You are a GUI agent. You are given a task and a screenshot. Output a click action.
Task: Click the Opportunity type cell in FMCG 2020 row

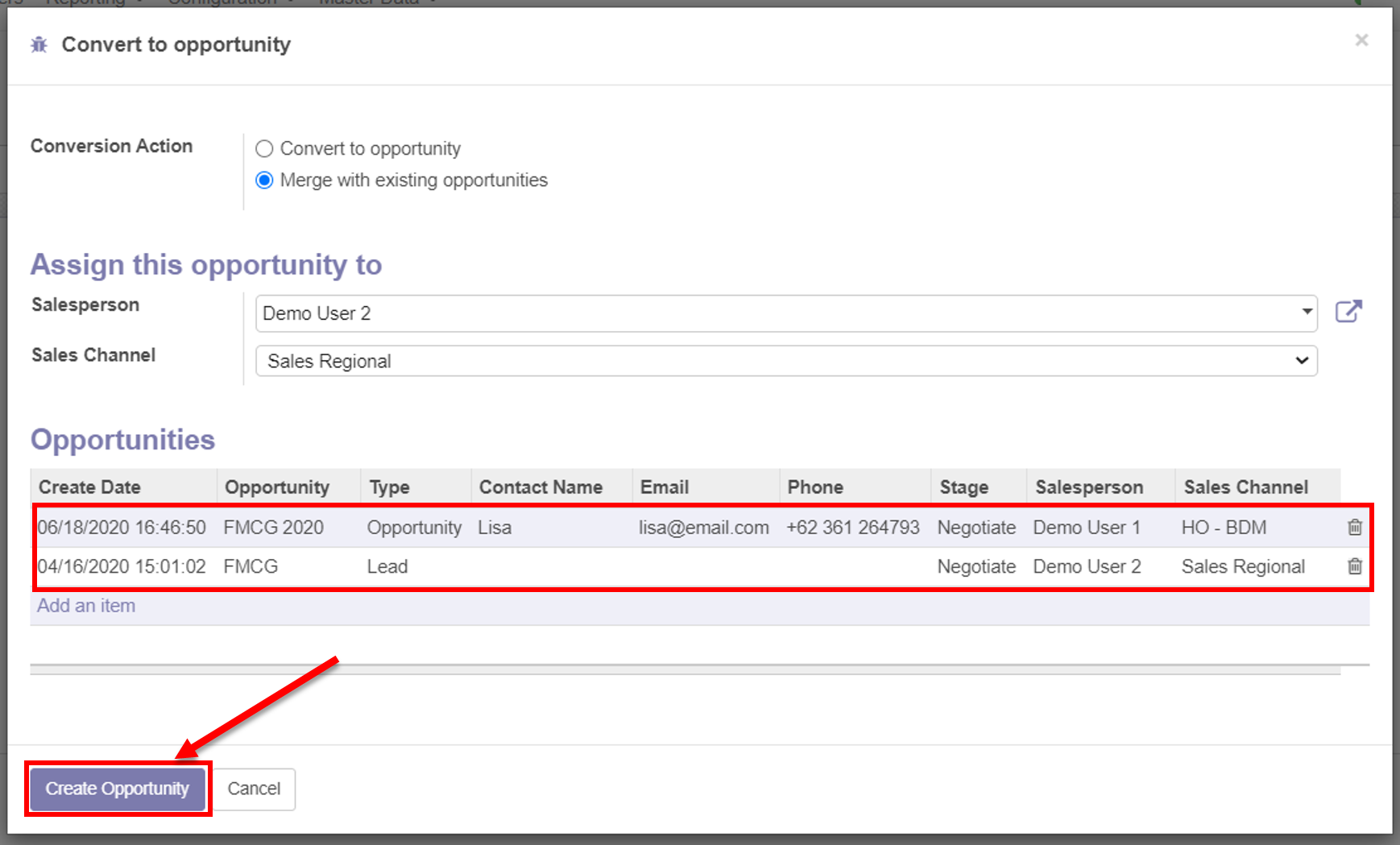pos(414,528)
